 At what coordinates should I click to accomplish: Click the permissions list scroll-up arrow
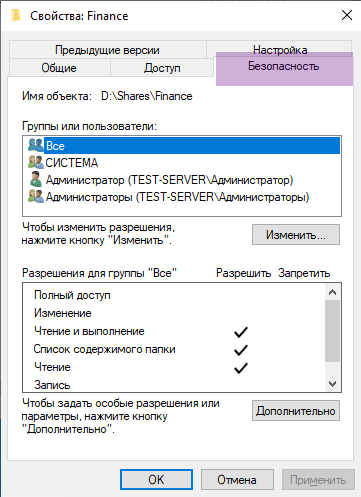click(x=332, y=292)
